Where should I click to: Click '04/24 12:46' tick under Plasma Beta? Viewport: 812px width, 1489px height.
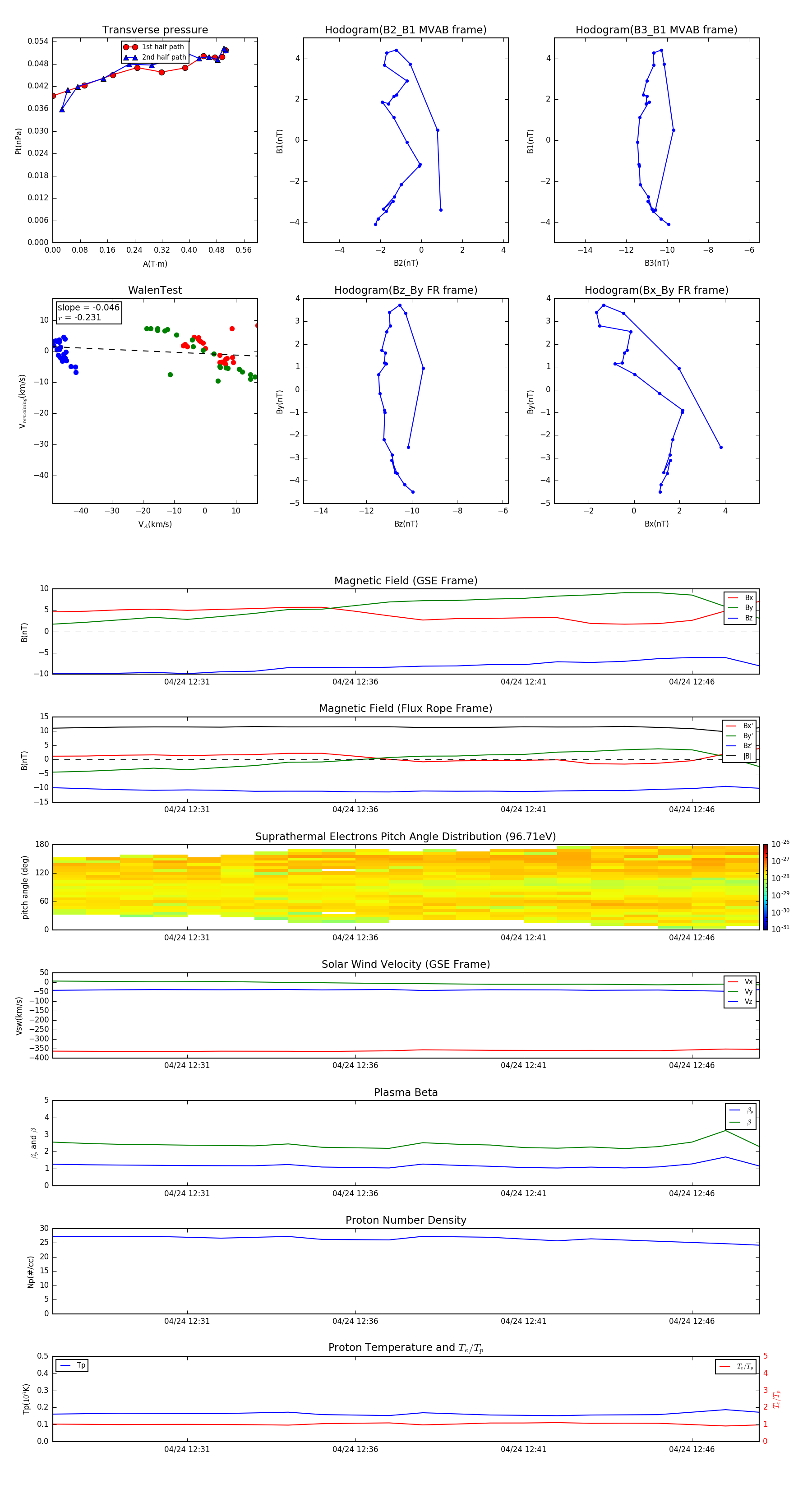[x=692, y=1193]
